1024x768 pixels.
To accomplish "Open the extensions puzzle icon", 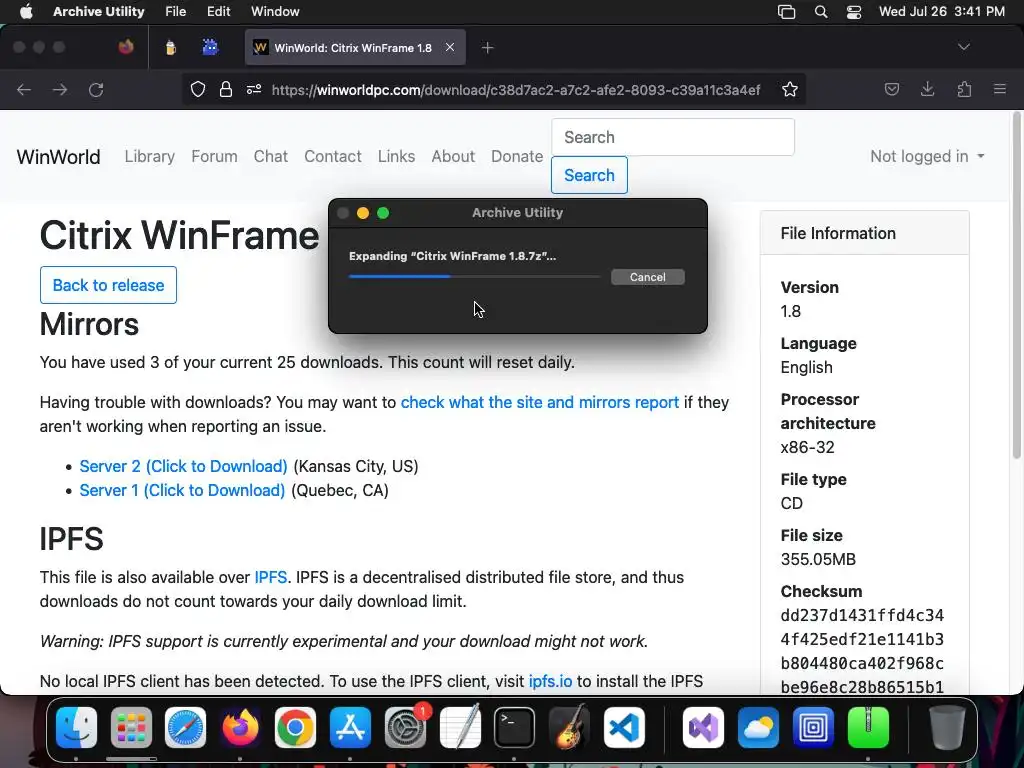I will click(964, 89).
